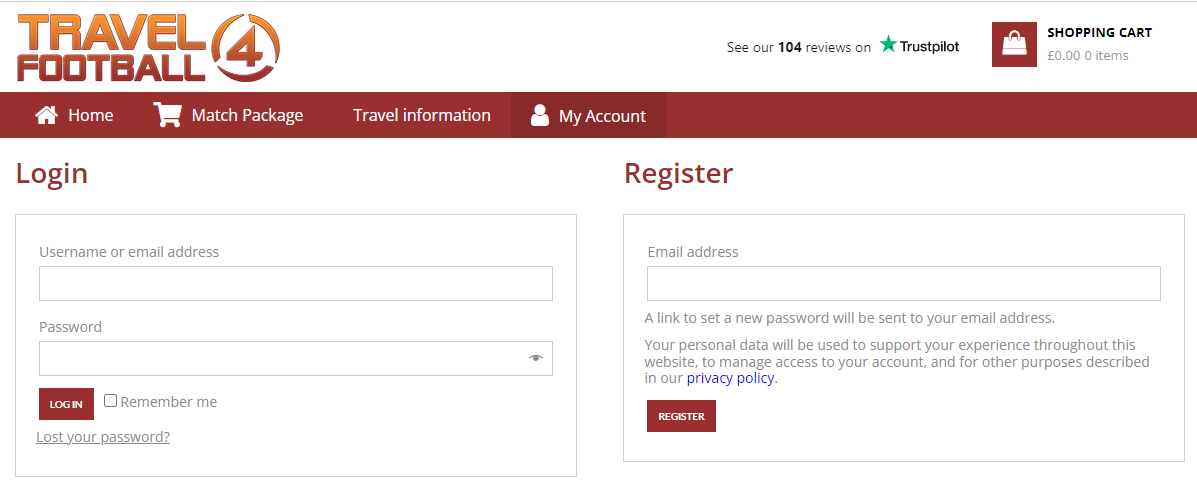Open the My Account menu label
This screenshot has height=486, width=1197.
[602, 116]
